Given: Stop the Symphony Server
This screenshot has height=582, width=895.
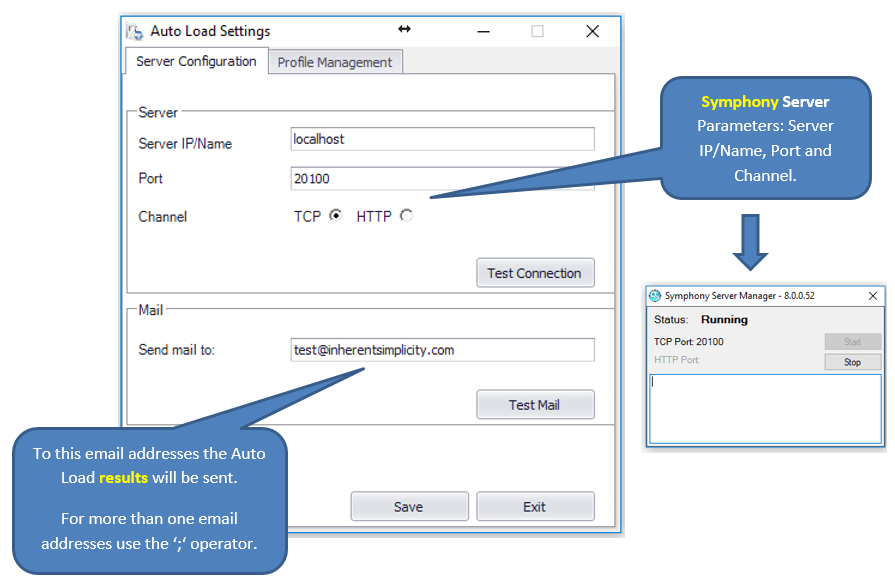Looking at the screenshot, I should coord(852,360).
